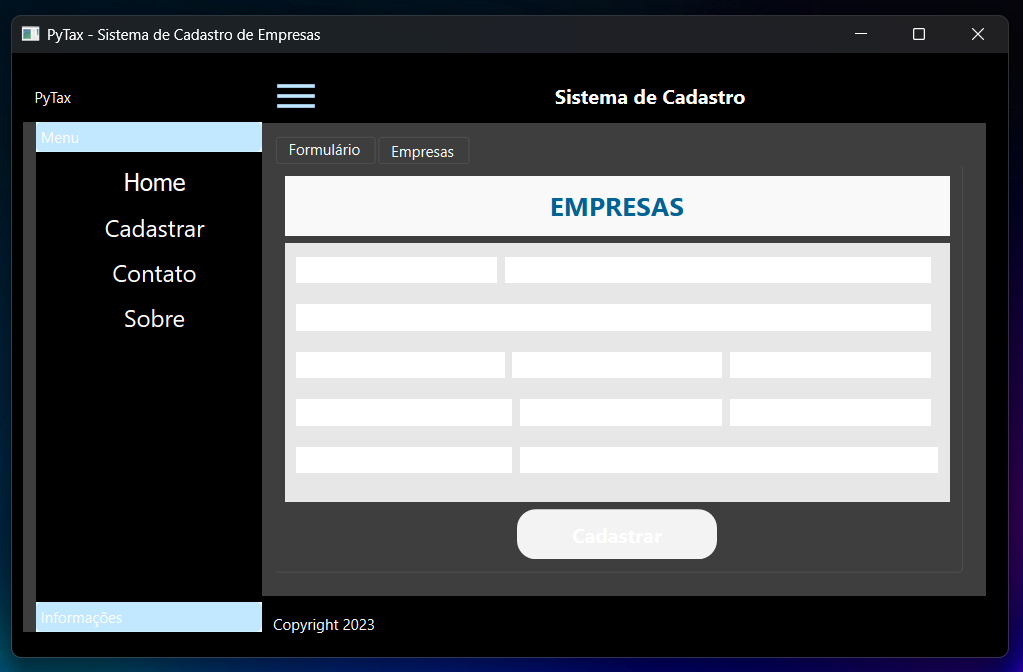Focus the wide right field in the last form row
This screenshot has height=672, width=1023.
tap(728, 460)
